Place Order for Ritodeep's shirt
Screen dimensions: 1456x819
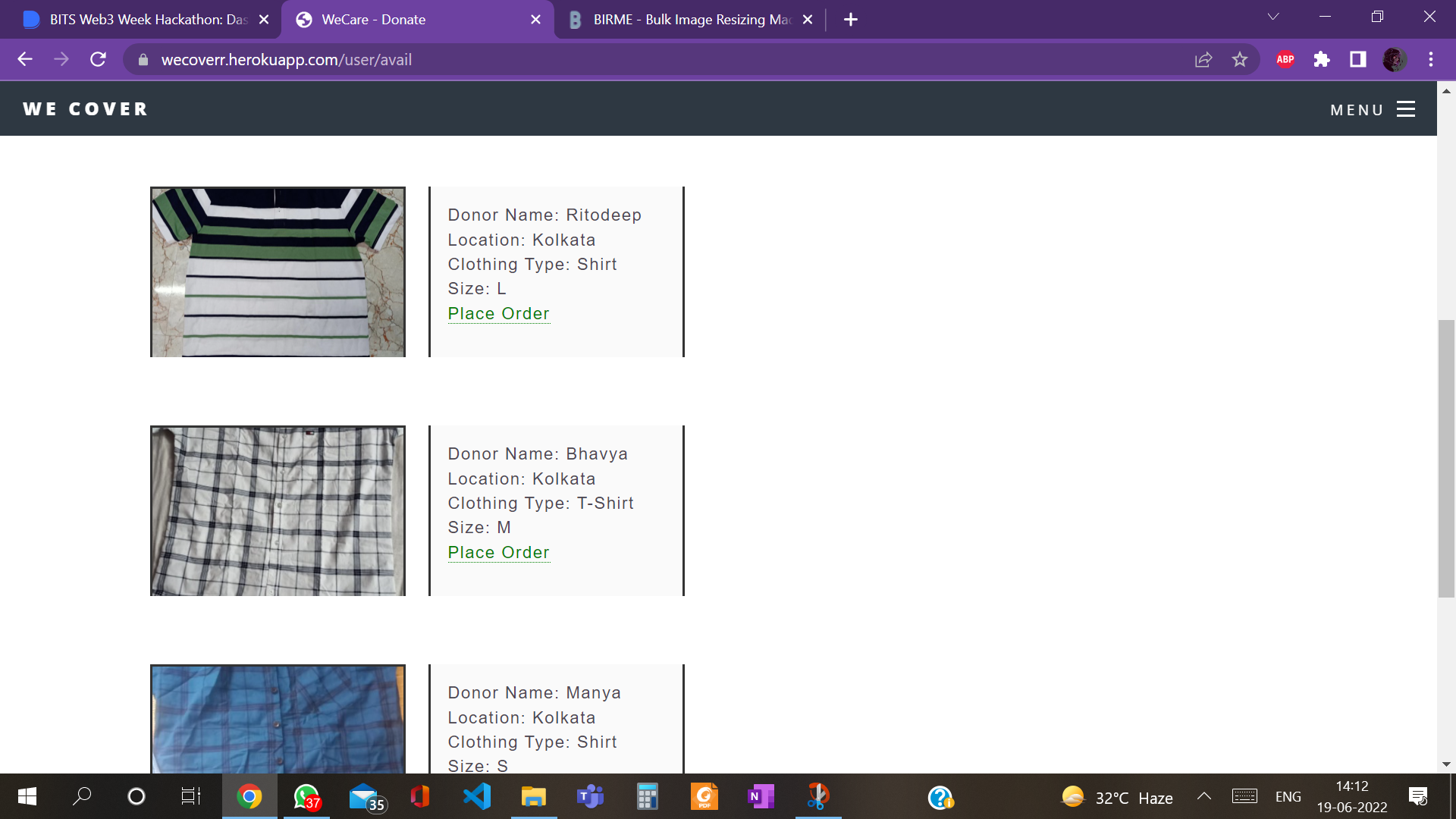[498, 313]
